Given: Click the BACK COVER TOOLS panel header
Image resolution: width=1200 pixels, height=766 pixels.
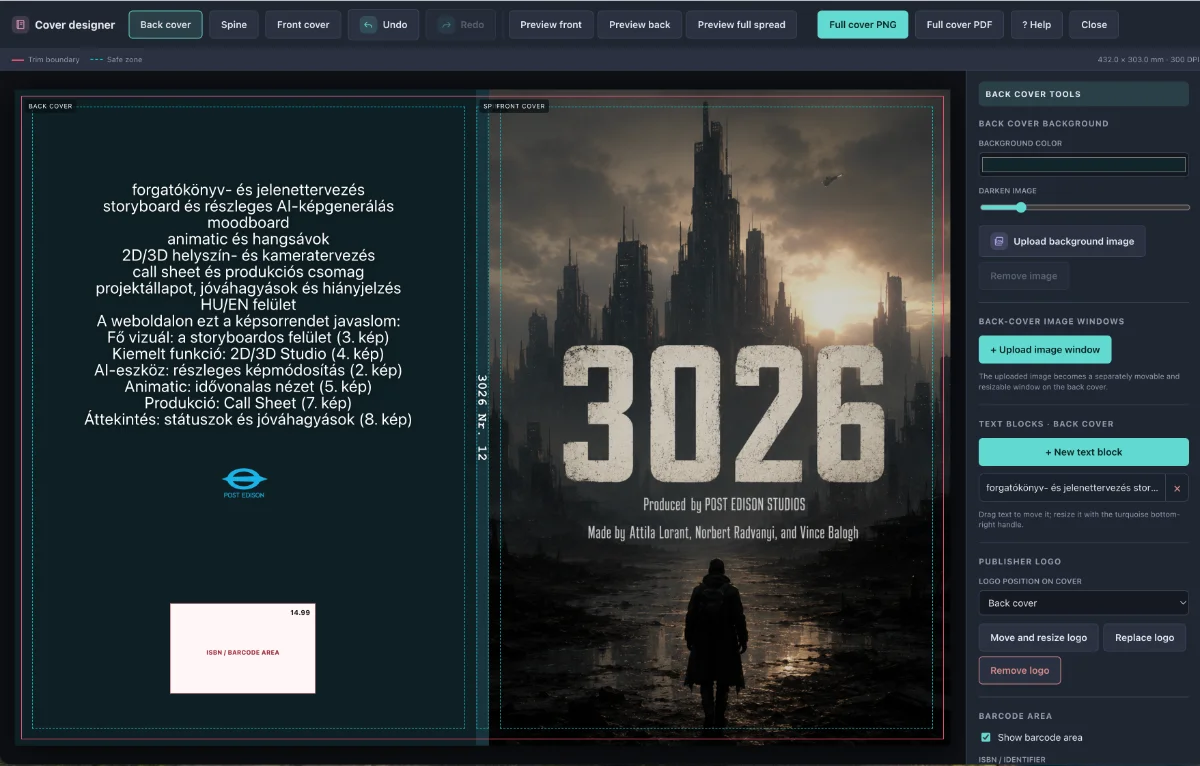Looking at the screenshot, I should [1084, 94].
